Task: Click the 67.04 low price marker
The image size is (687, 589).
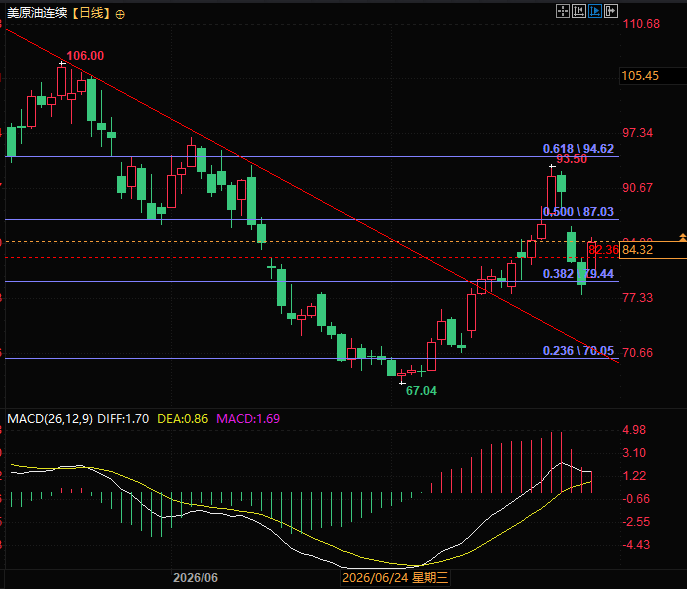Action: [x=421, y=390]
